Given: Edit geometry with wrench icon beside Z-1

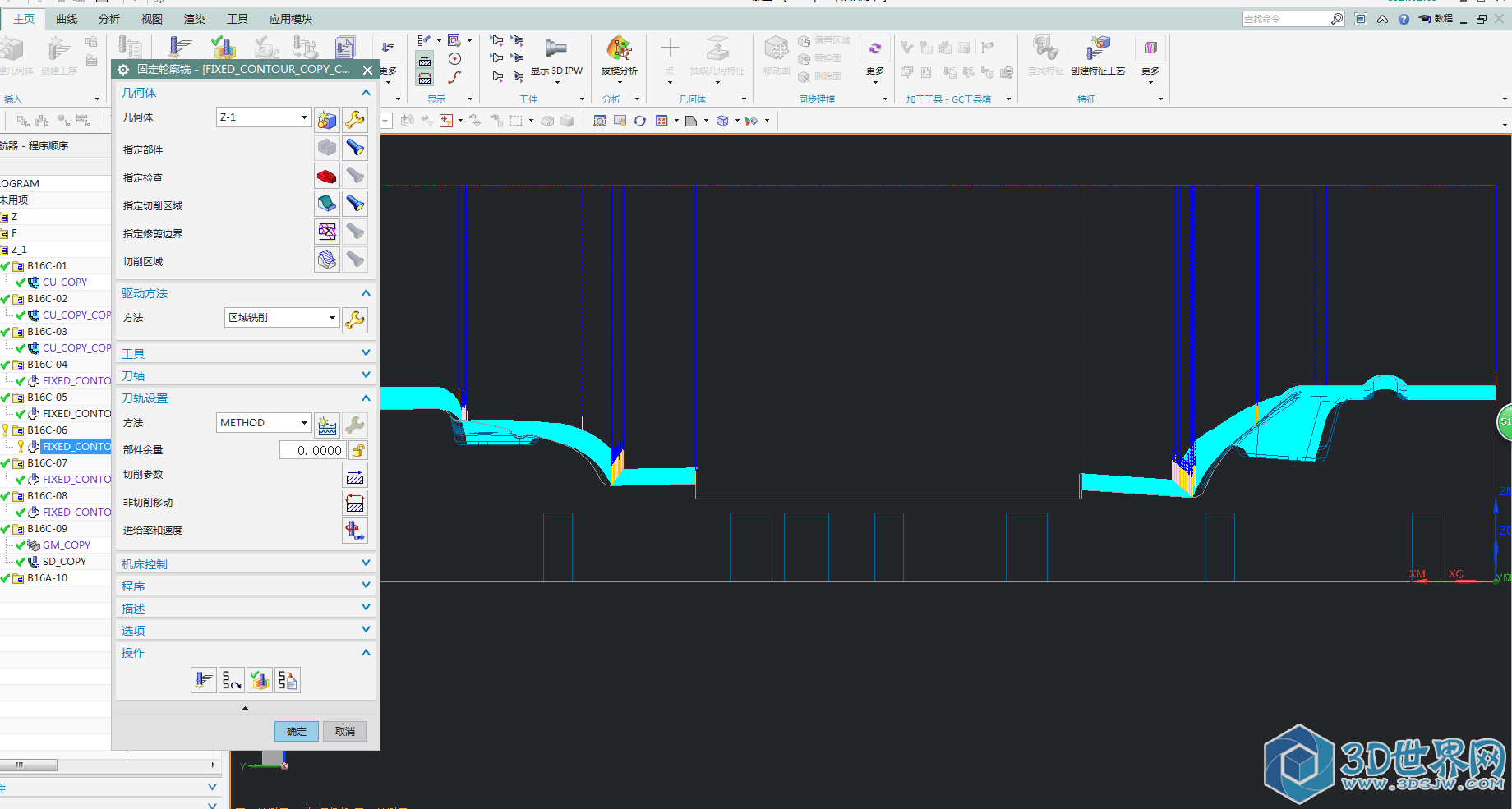Looking at the screenshot, I should pyautogui.click(x=355, y=120).
